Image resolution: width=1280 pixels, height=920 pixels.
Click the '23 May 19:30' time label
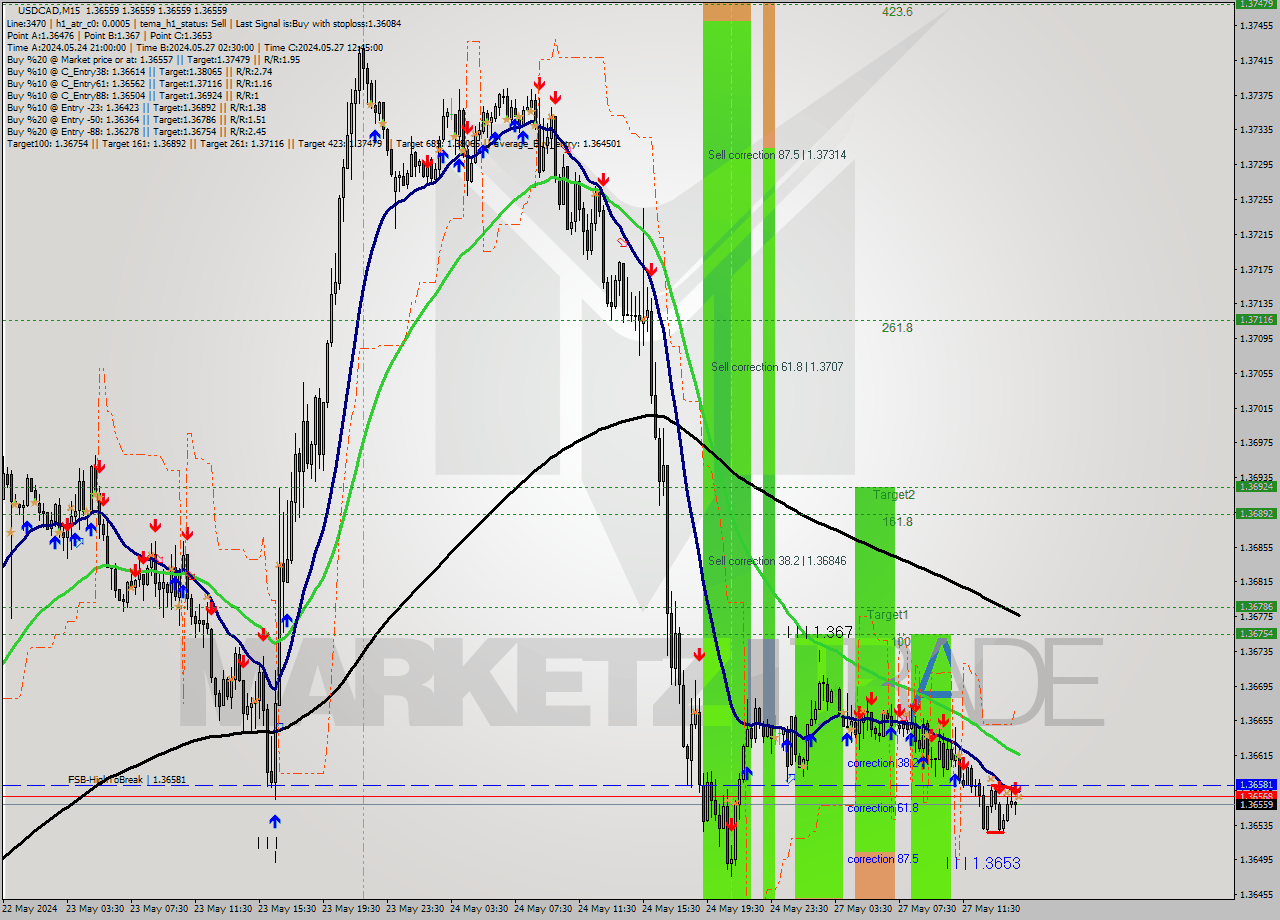point(351,909)
